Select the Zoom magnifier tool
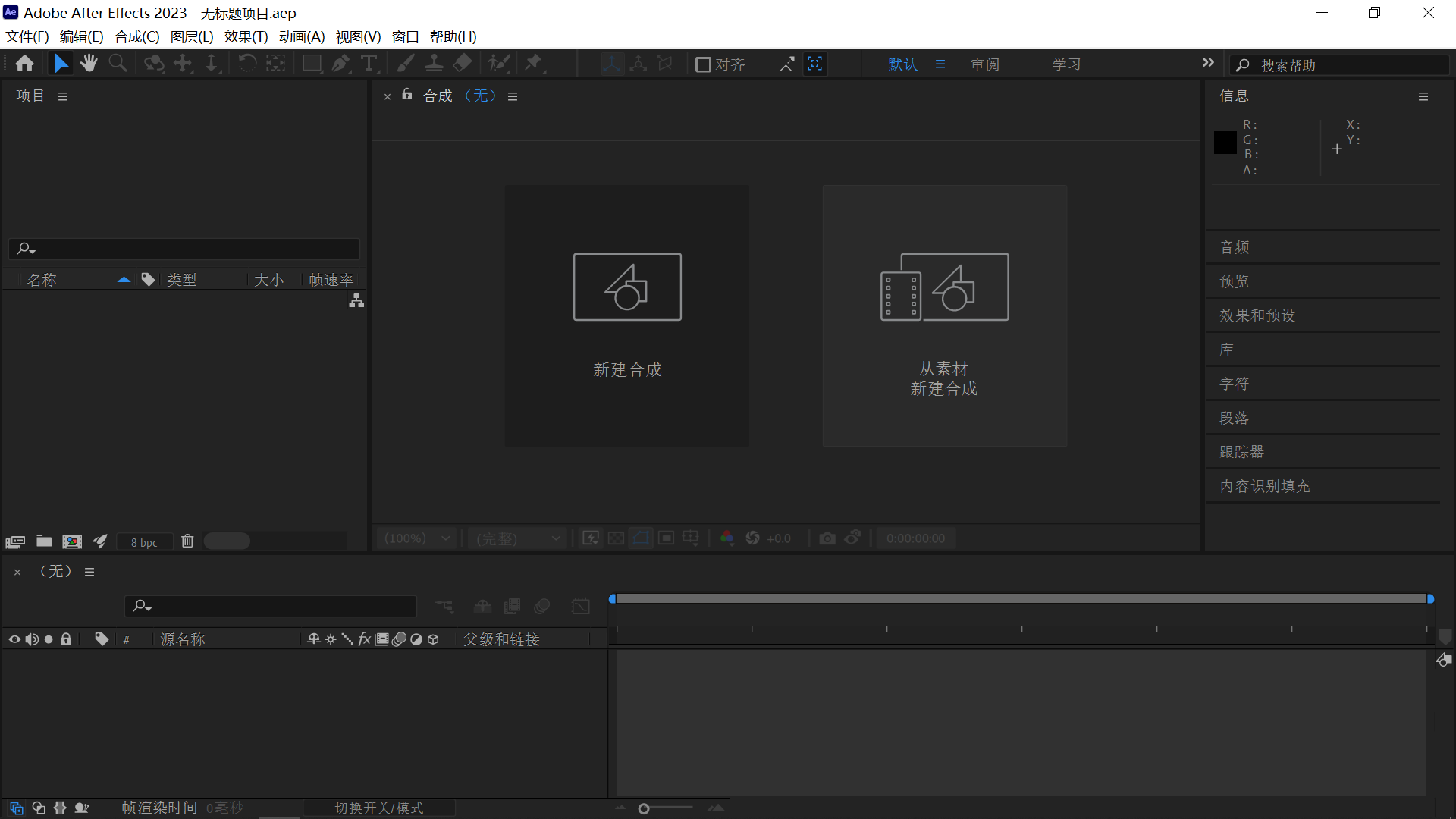The image size is (1456, 819). pyautogui.click(x=118, y=64)
